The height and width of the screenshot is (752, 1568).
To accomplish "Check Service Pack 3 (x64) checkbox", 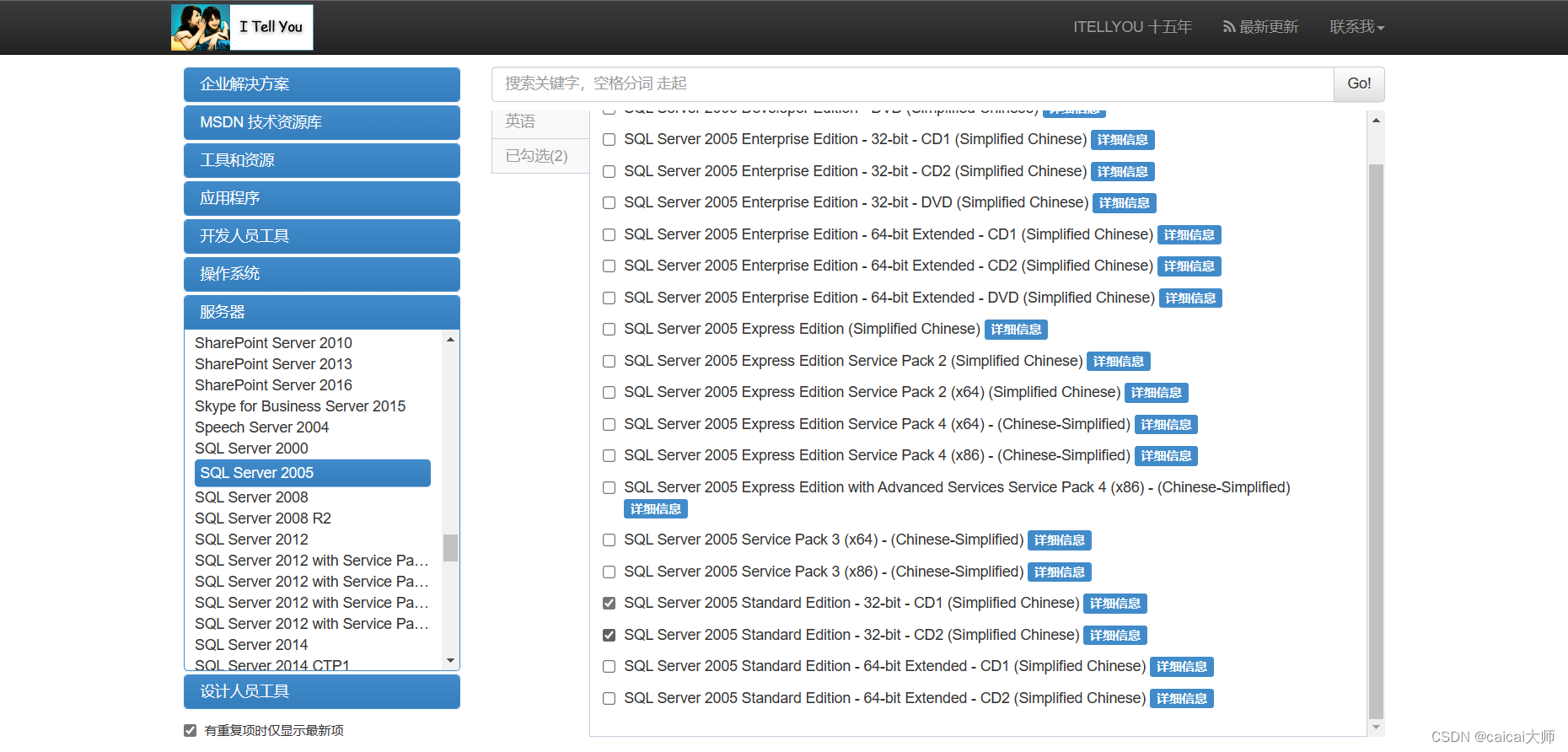I will [x=609, y=540].
